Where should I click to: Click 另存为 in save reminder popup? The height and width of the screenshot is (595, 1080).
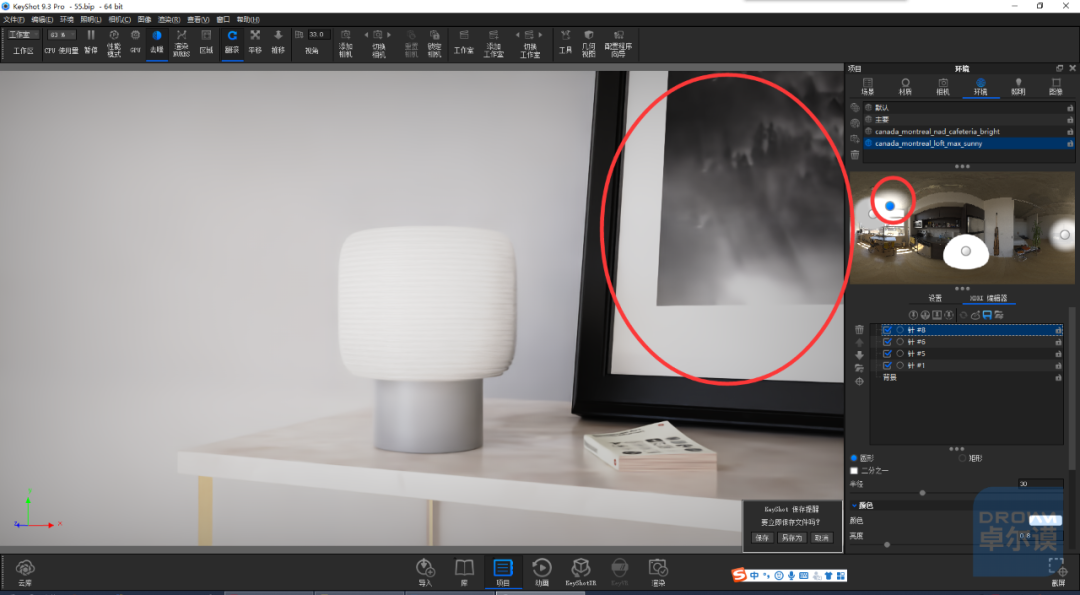[792, 538]
